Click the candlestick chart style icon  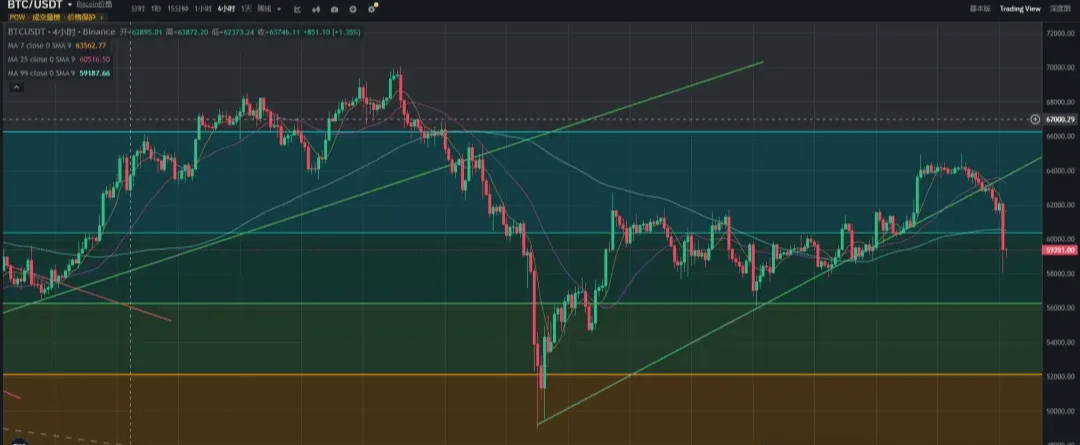[316, 9]
